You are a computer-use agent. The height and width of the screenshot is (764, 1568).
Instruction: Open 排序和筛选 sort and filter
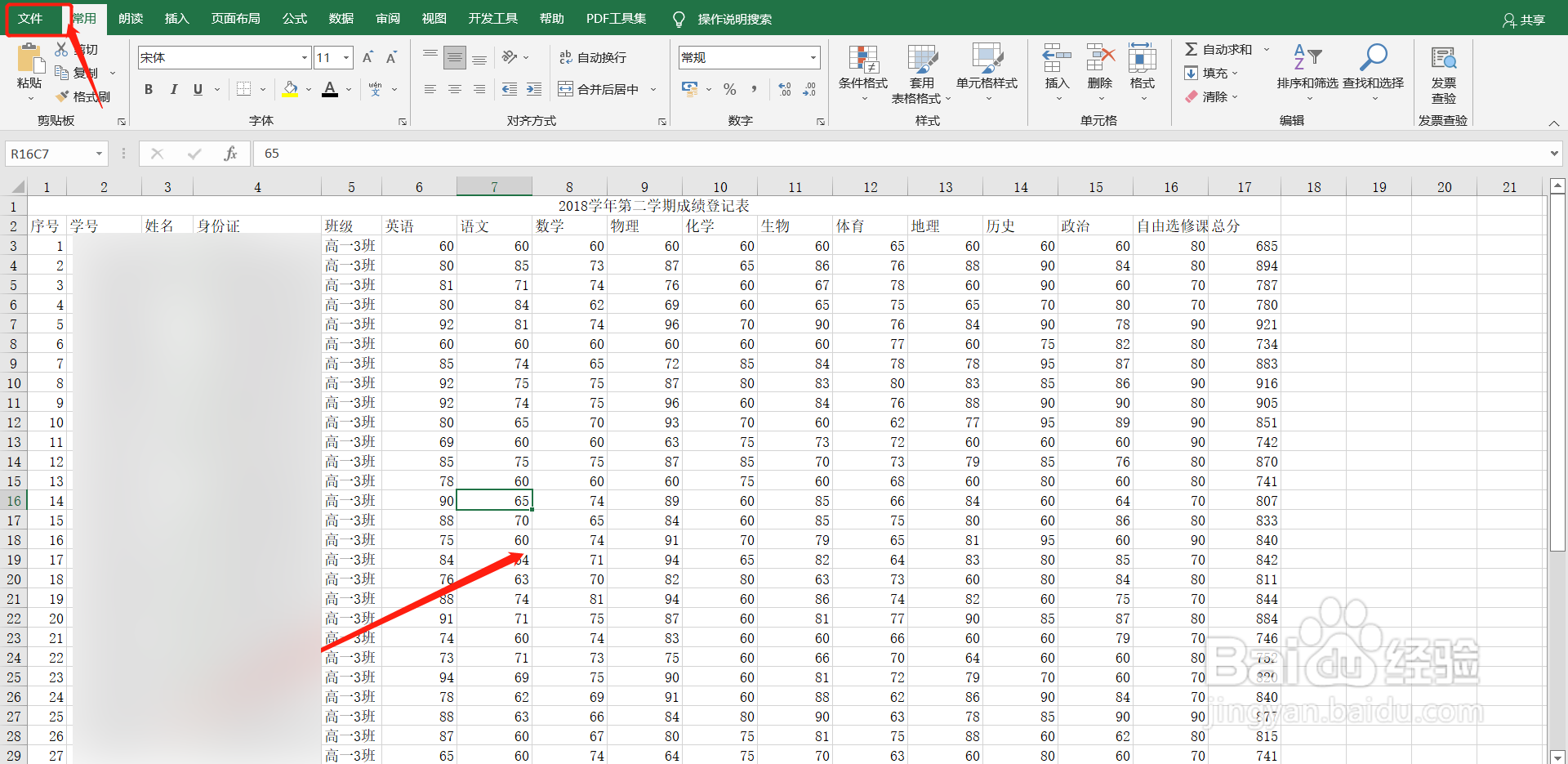tap(1307, 72)
